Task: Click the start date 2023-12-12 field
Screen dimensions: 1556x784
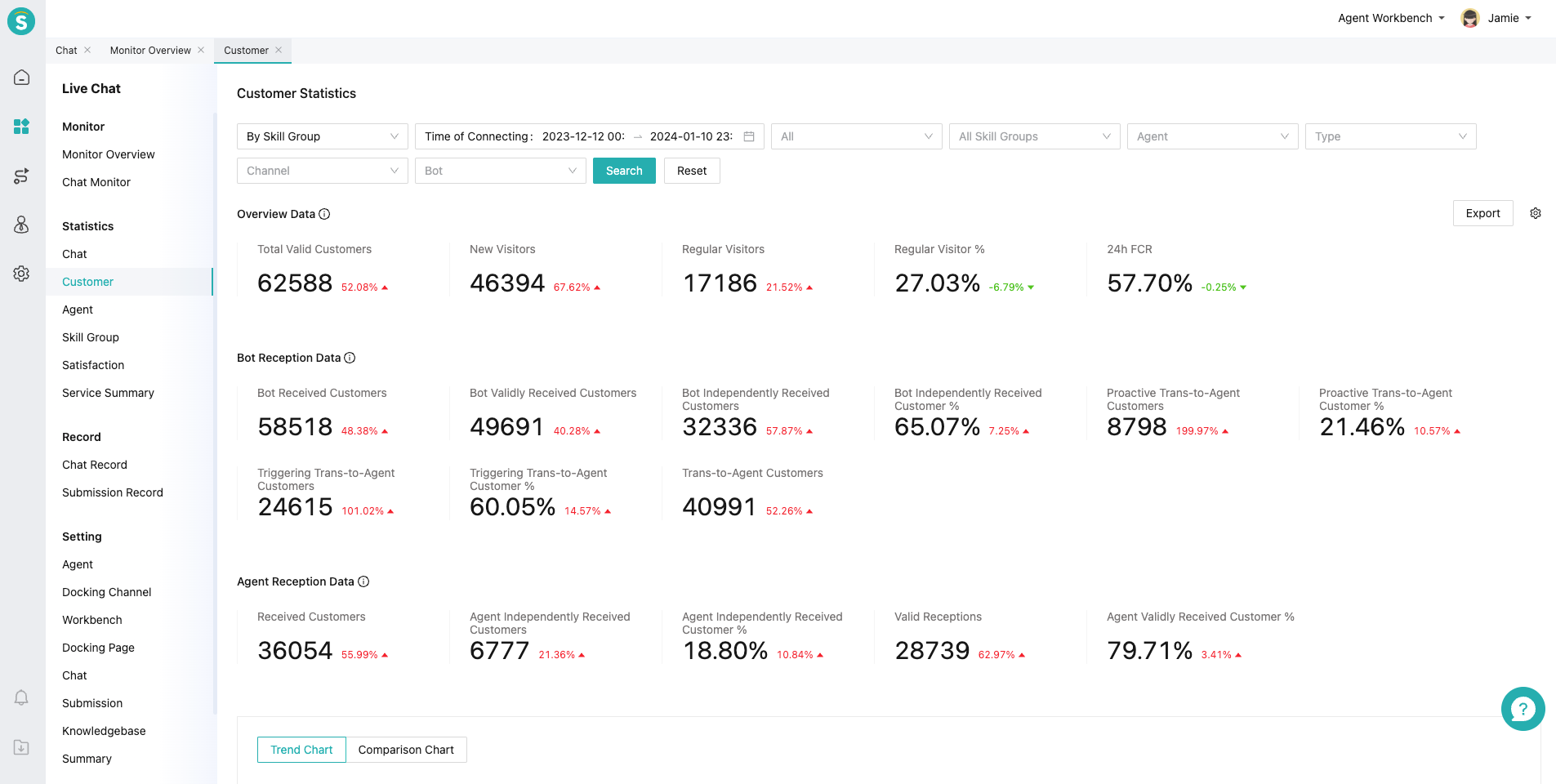Action: (583, 136)
